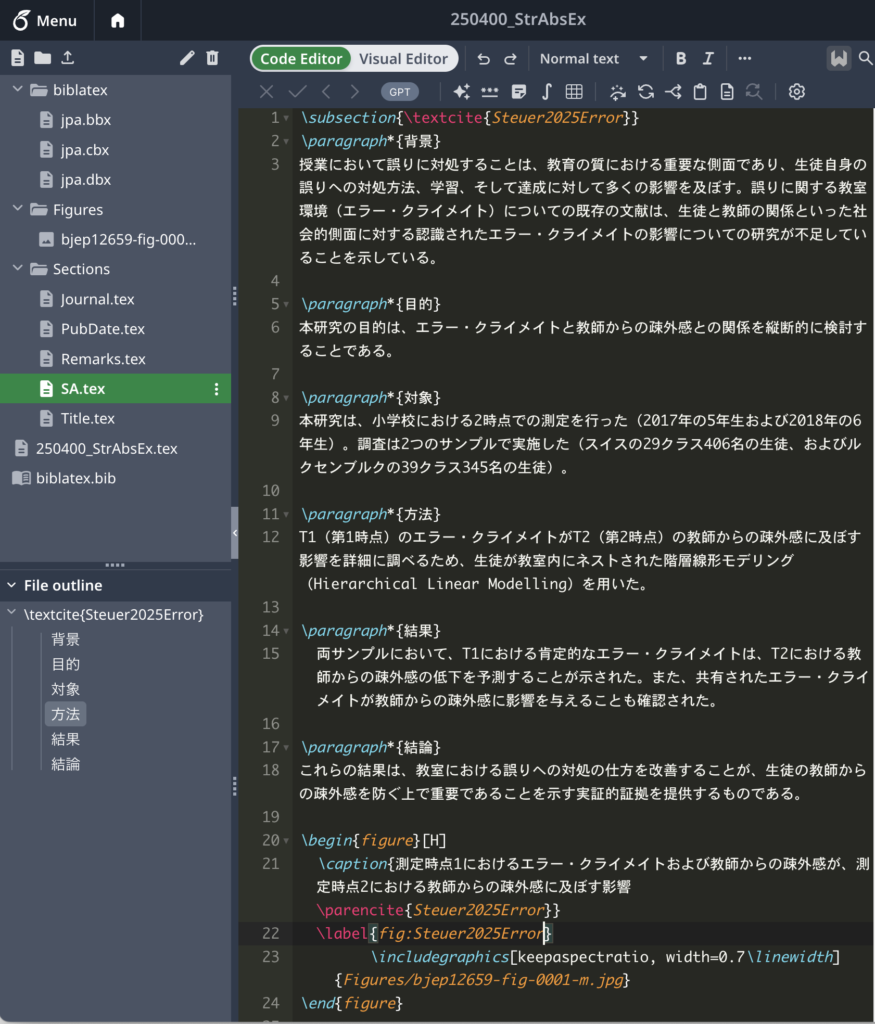Open the SA.tex file options menu
Screen dimensions: 875x1024
click(217, 389)
